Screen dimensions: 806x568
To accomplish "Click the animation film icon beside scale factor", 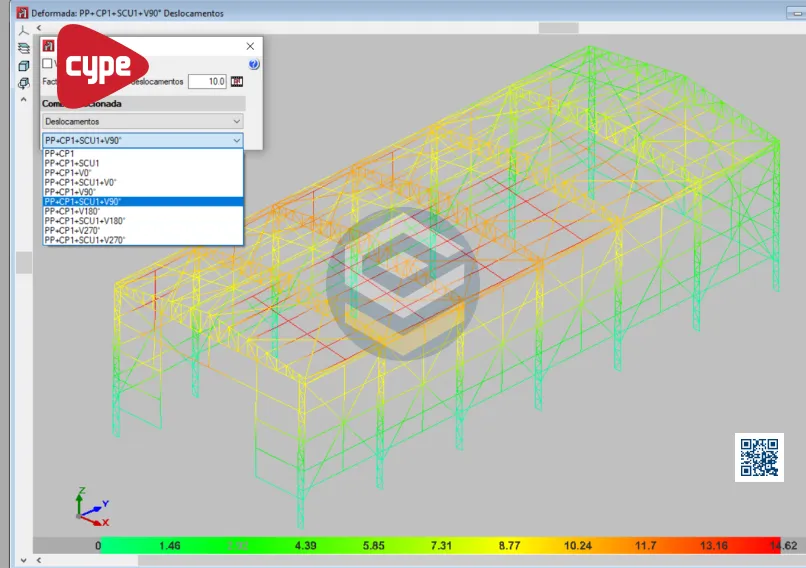I will tap(237, 82).
